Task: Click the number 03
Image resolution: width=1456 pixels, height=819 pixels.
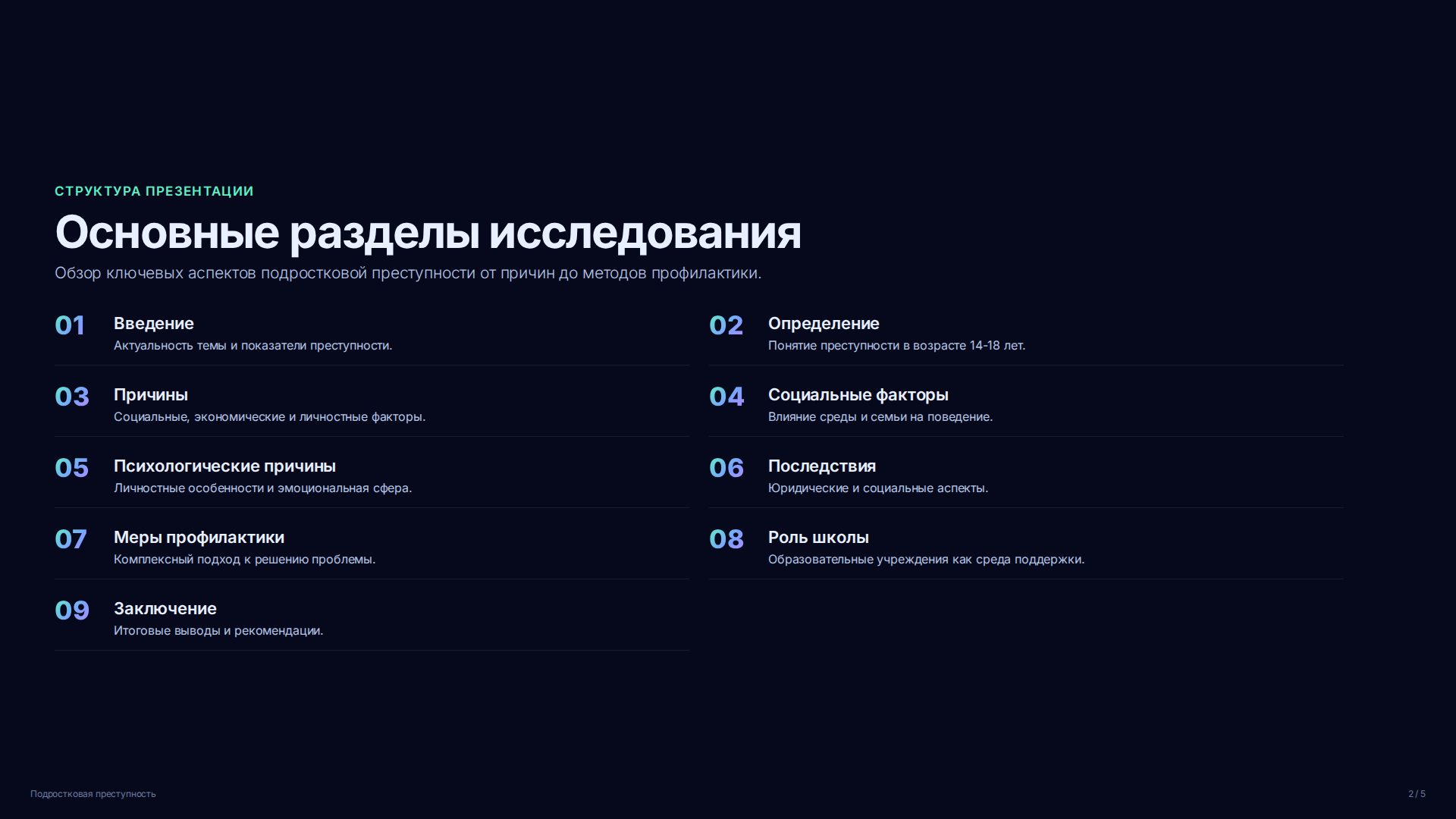Action: (x=72, y=397)
